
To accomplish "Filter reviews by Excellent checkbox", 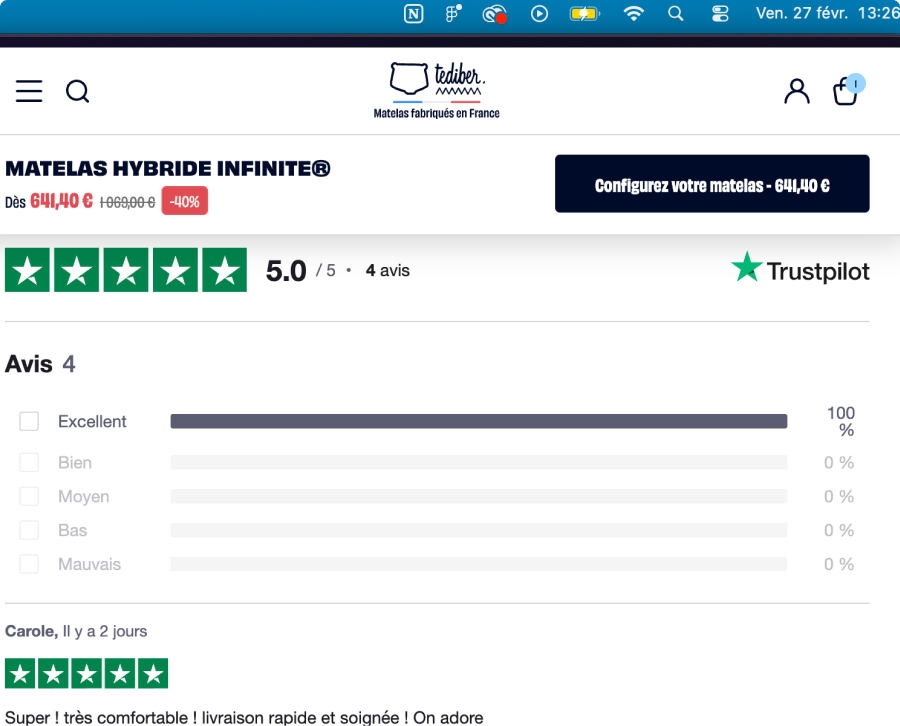I will pyautogui.click(x=29, y=421).
